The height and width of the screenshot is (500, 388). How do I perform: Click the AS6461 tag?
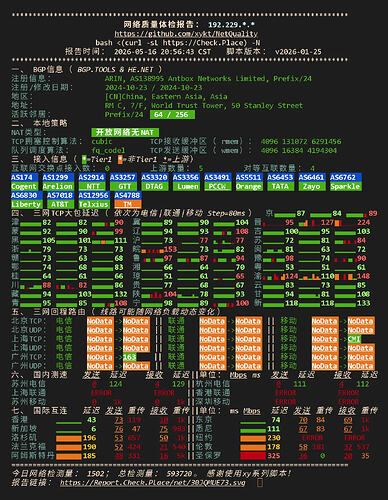[x=312, y=177]
